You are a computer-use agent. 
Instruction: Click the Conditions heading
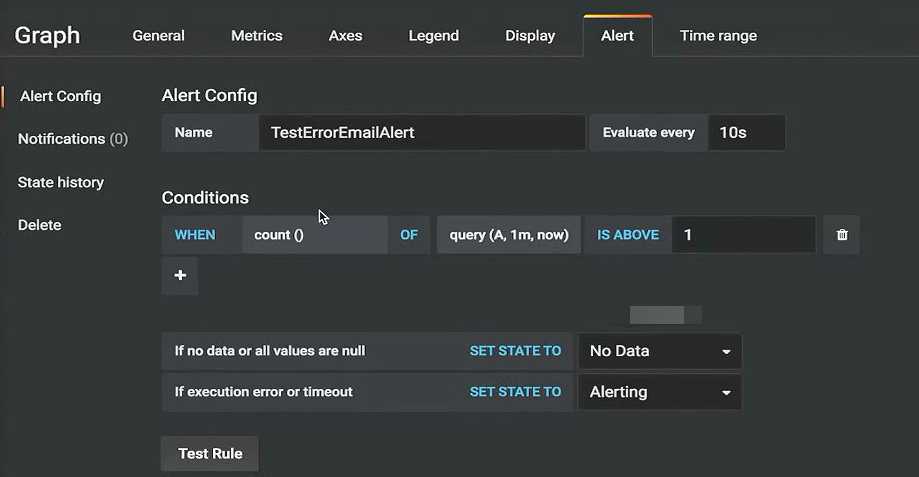205,198
